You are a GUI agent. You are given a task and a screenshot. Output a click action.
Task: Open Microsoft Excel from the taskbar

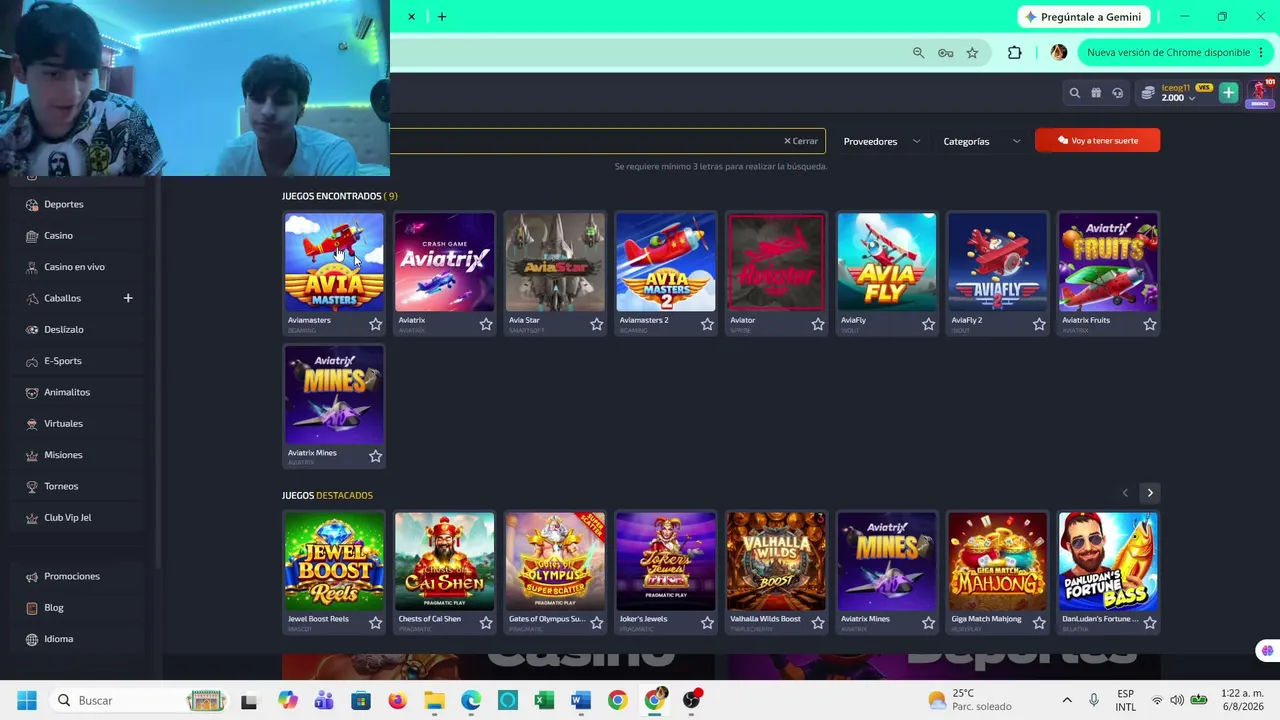pyautogui.click(x=544, y=700)
